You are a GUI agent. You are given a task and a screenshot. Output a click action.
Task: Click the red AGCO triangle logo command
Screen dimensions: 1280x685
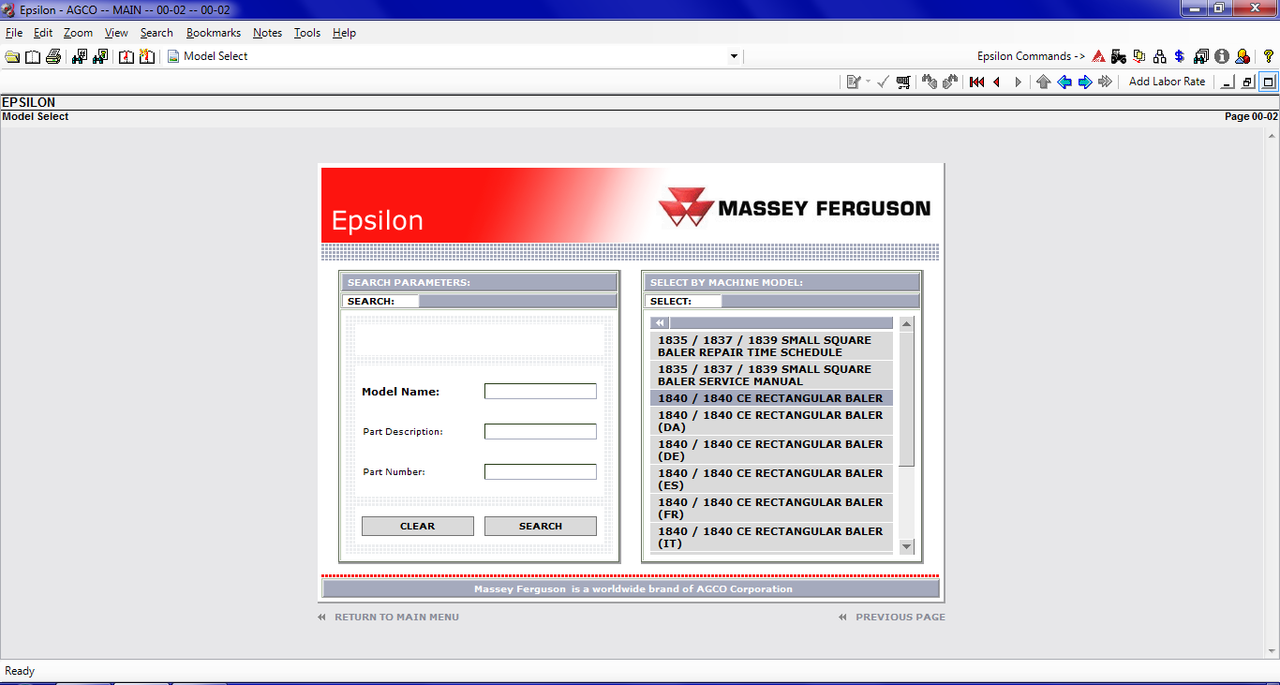pyautogui.click(x=1098, y=56)
